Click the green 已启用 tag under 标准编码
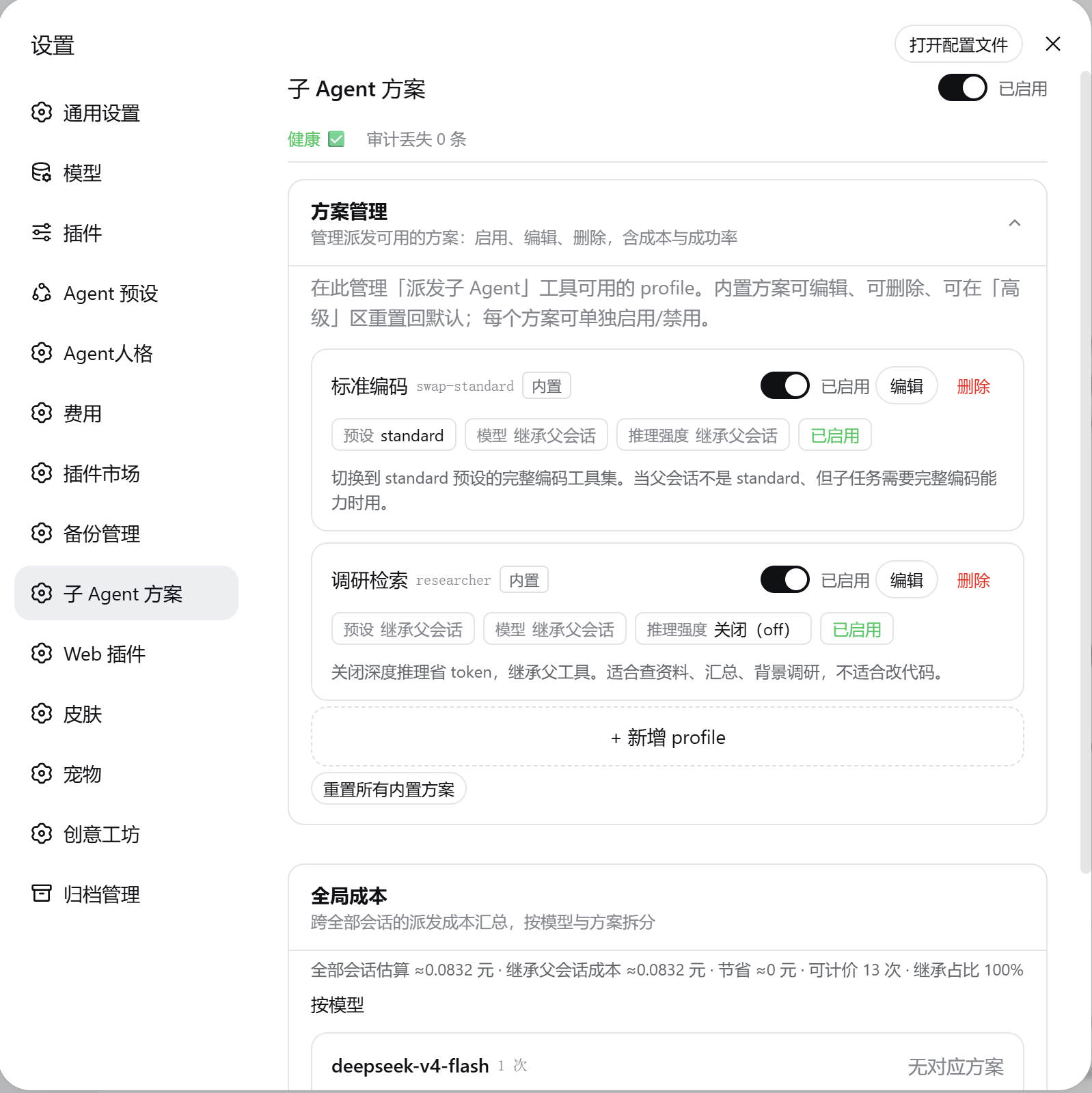The height and width of the screenshot is (1093, 1092). point(835,435)
